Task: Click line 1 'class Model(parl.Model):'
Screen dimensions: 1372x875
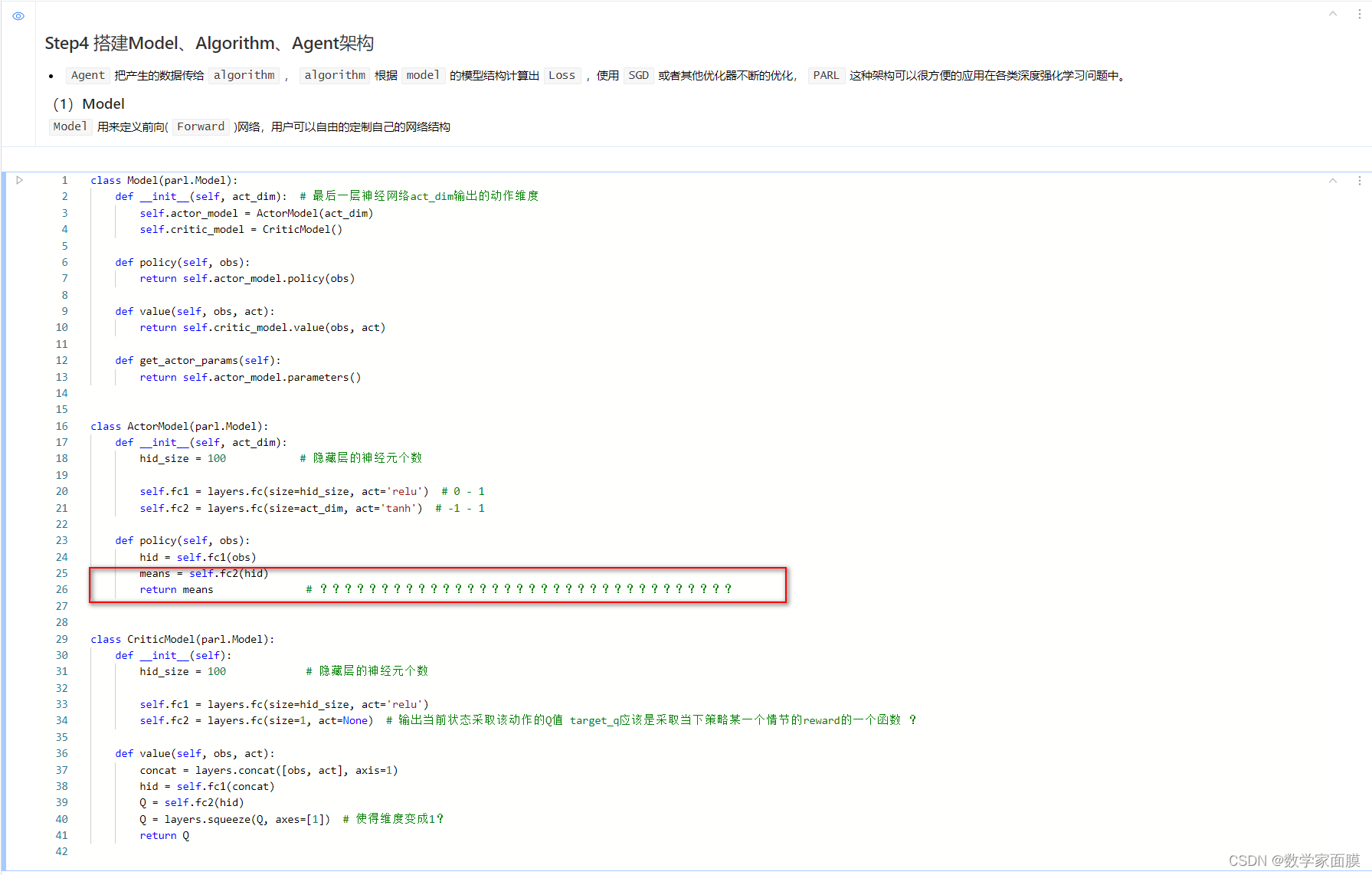Action: tap(164, 180)
